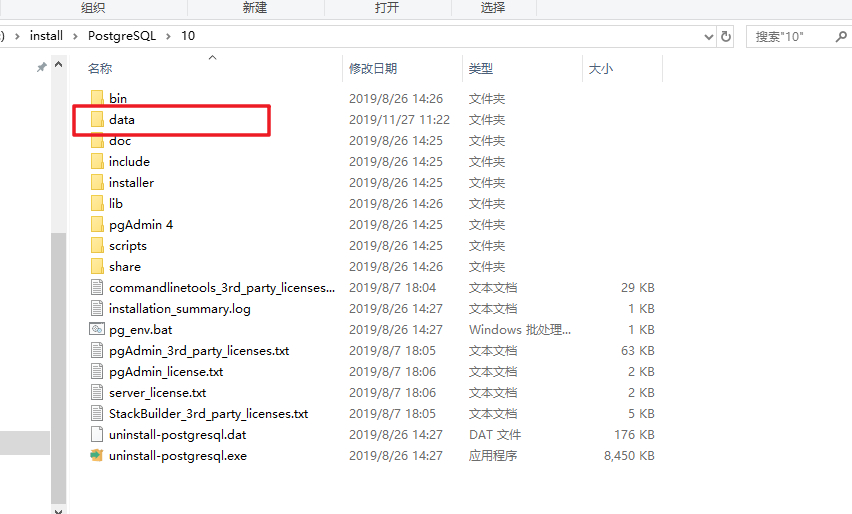Select the lib folder icon
Image resolution: width=852 pixels, height=514 pixels.
(x=97, y=204)
